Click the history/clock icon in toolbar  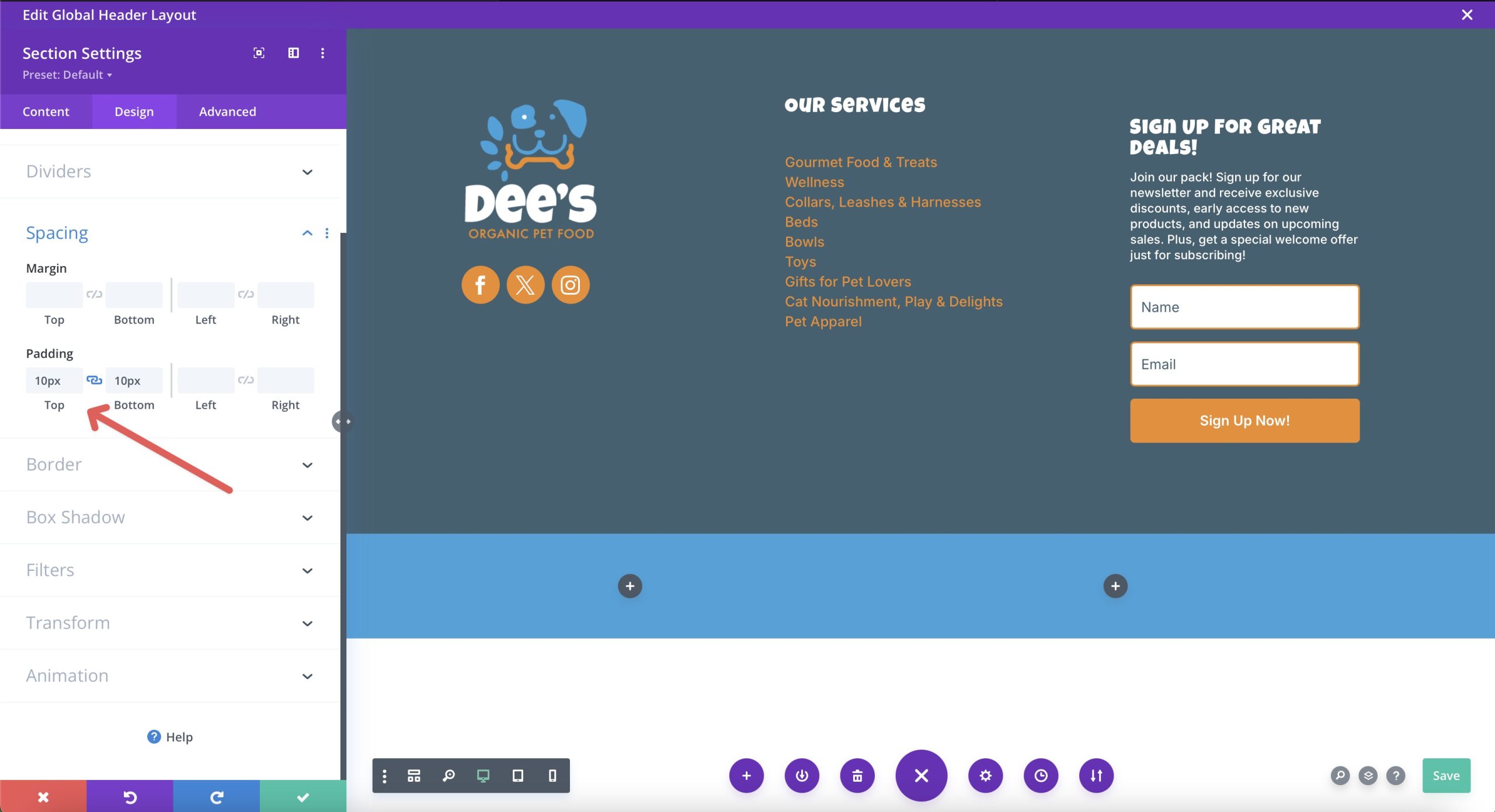(x=1040, y=775)
